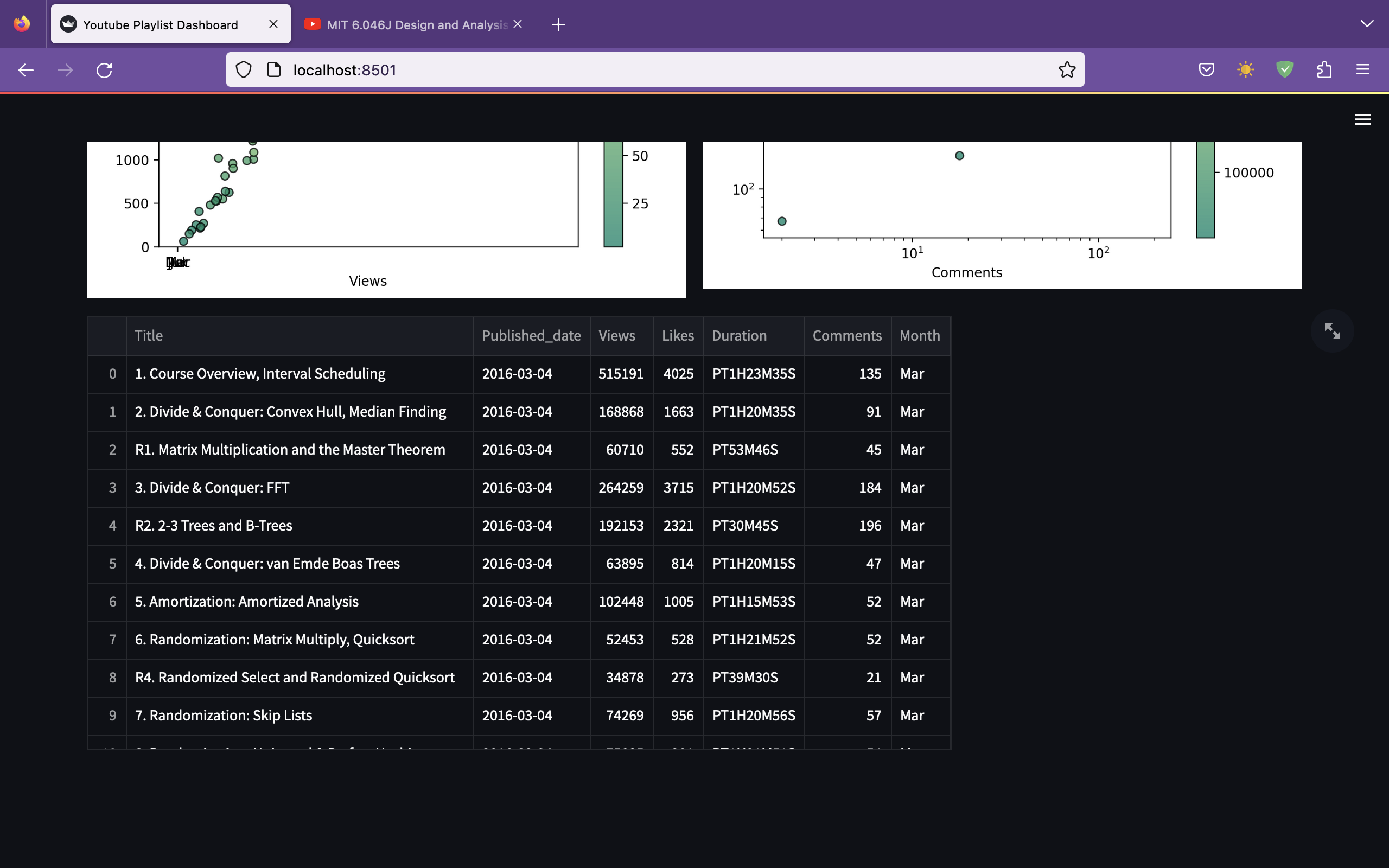This screenshot has height=868, width=1389.
Task: Open the Streamlit hamburger menu
Action: [x=1362, y=119]
